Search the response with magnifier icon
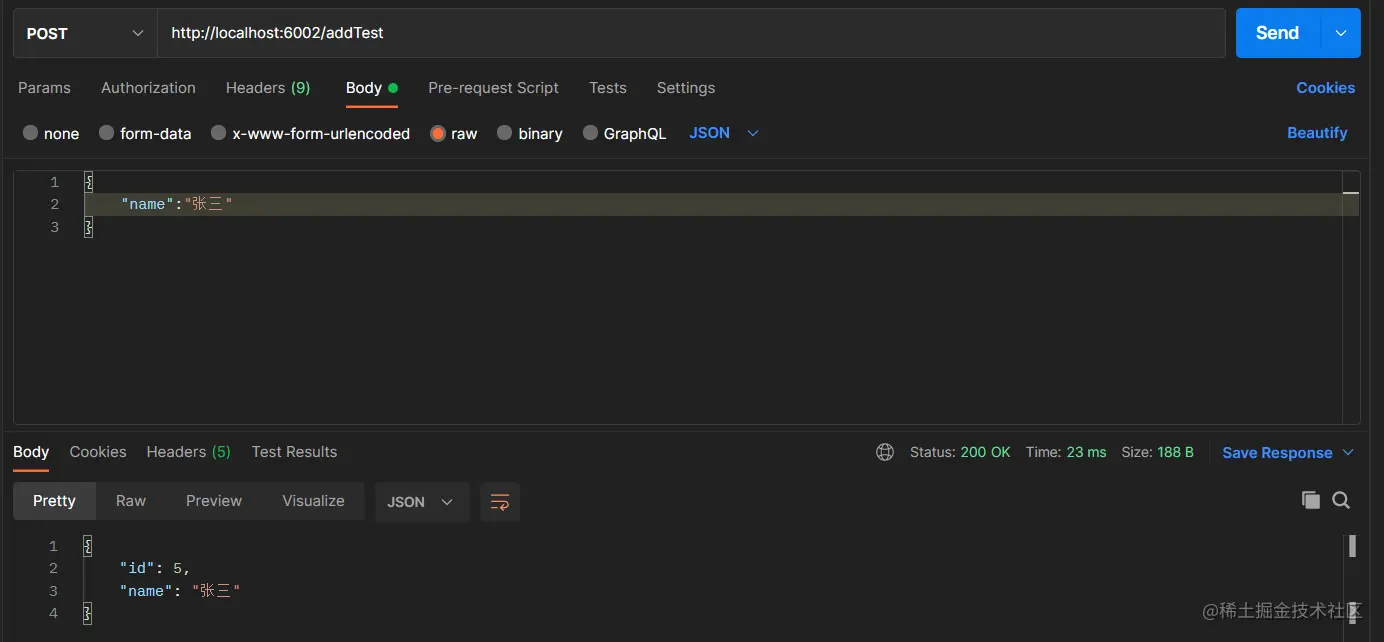1384x642 pixels. click(1341, 500)
